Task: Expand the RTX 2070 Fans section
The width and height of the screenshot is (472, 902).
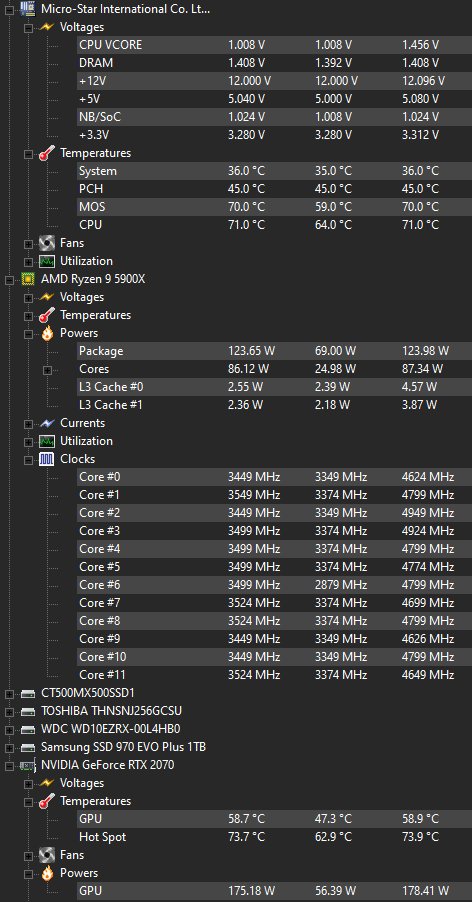Action: (x=28, y=855)
